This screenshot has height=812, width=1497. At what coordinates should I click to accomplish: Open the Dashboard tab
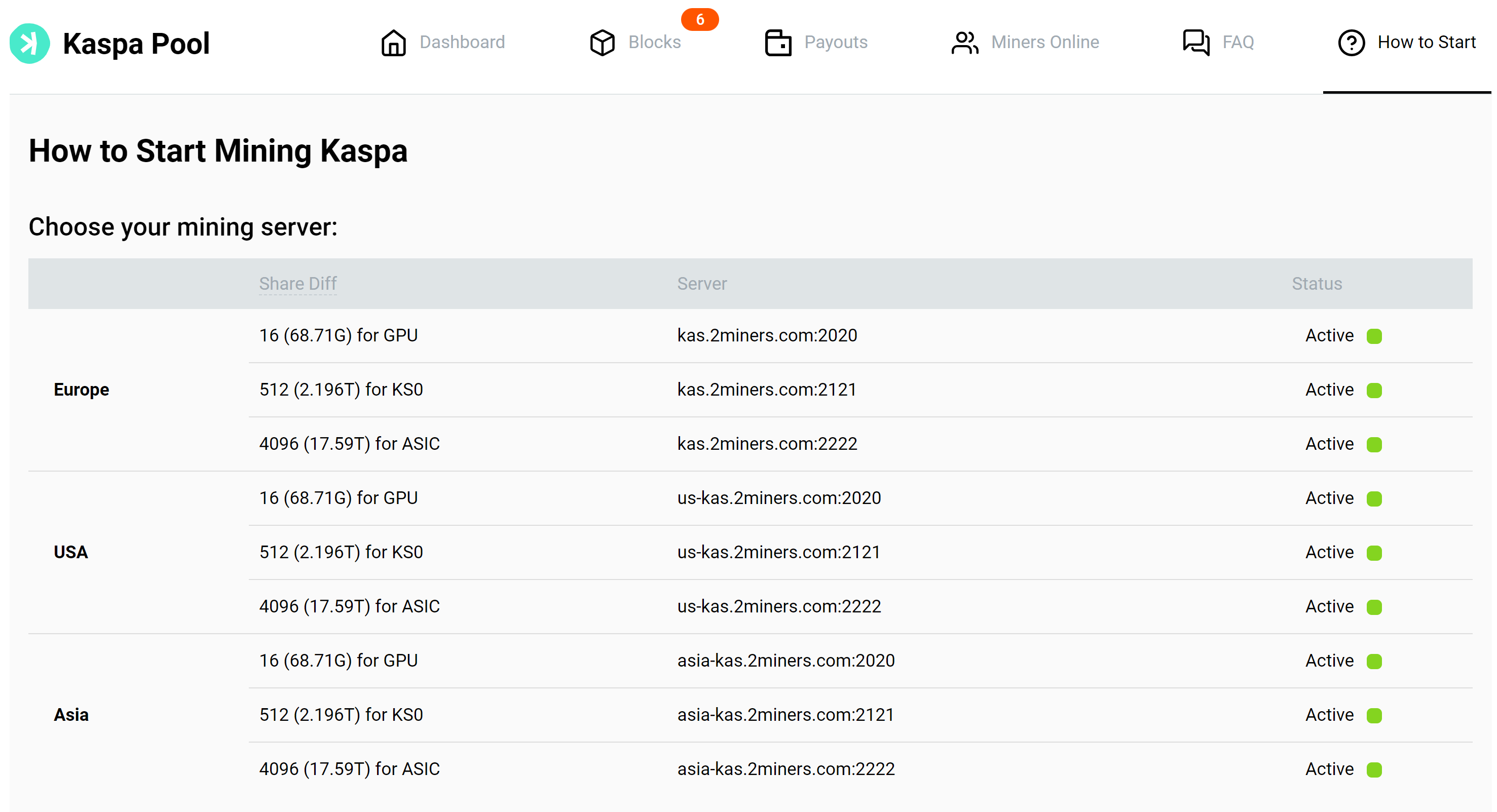point(462,43)
